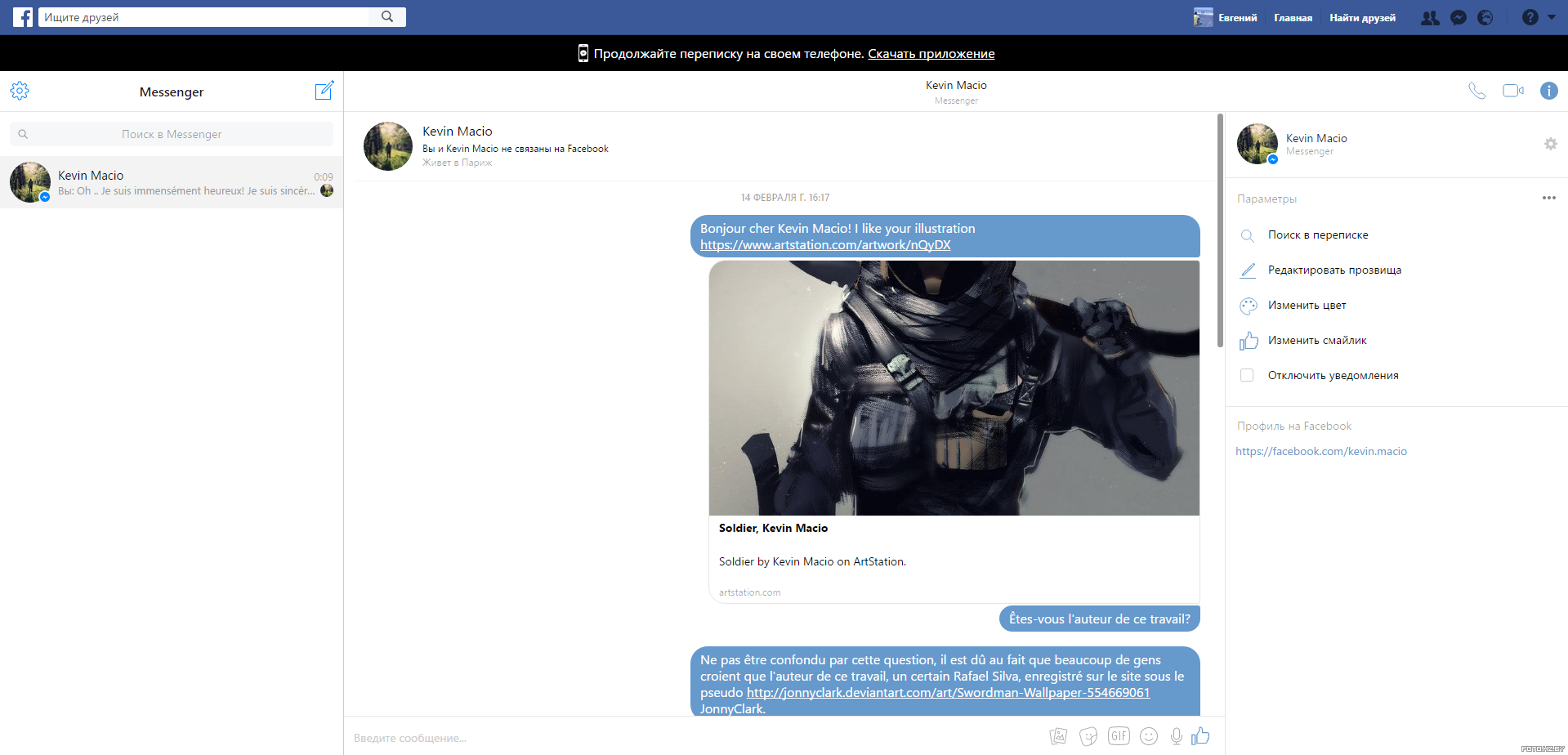The width and height of the screenshot is (1568, 755).
Task: Click the magnifier search button in top bar
Action: pyautogui.click(x=387, y=17)
